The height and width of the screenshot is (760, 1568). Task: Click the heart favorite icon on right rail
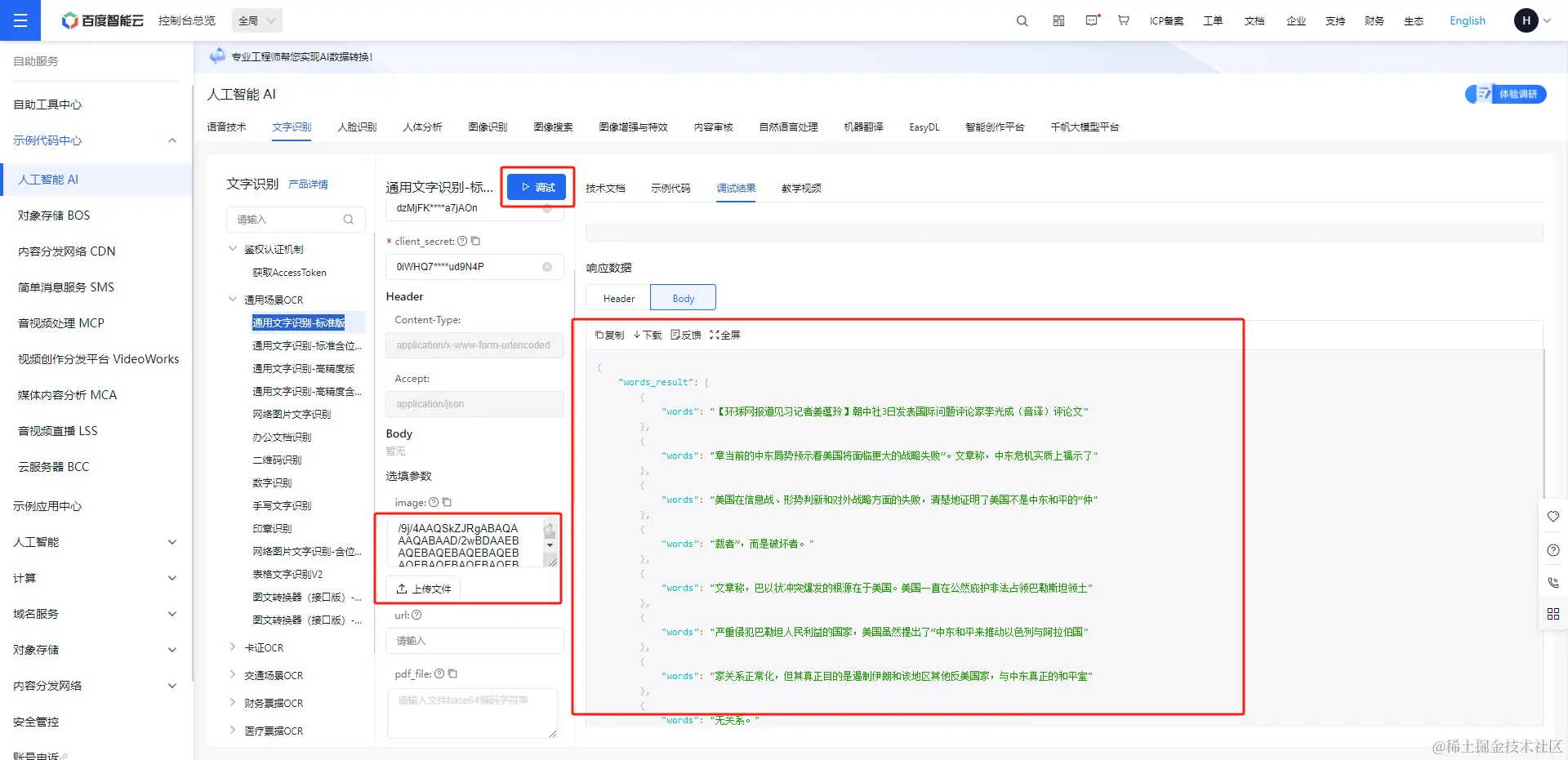[x=1553, y=517]
